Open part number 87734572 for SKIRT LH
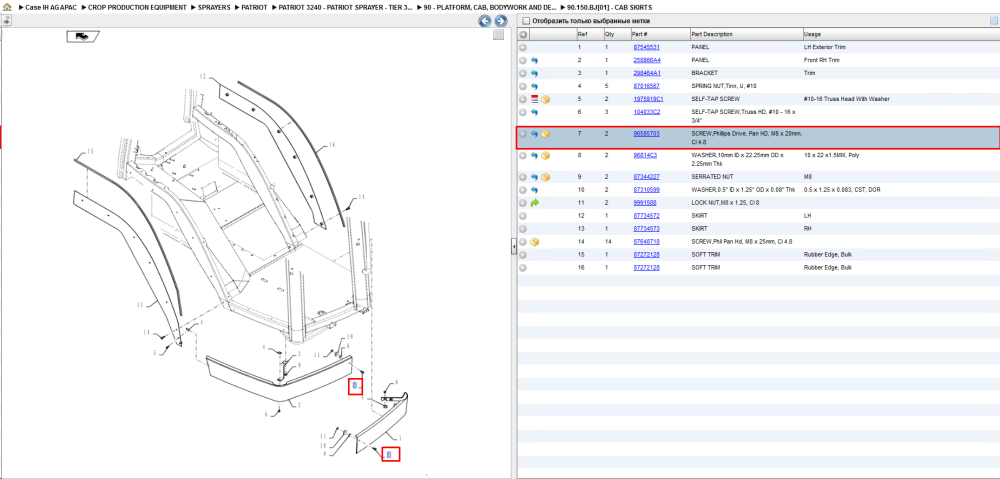Viewport: 1000px width, 479px height. coord(646,216)
